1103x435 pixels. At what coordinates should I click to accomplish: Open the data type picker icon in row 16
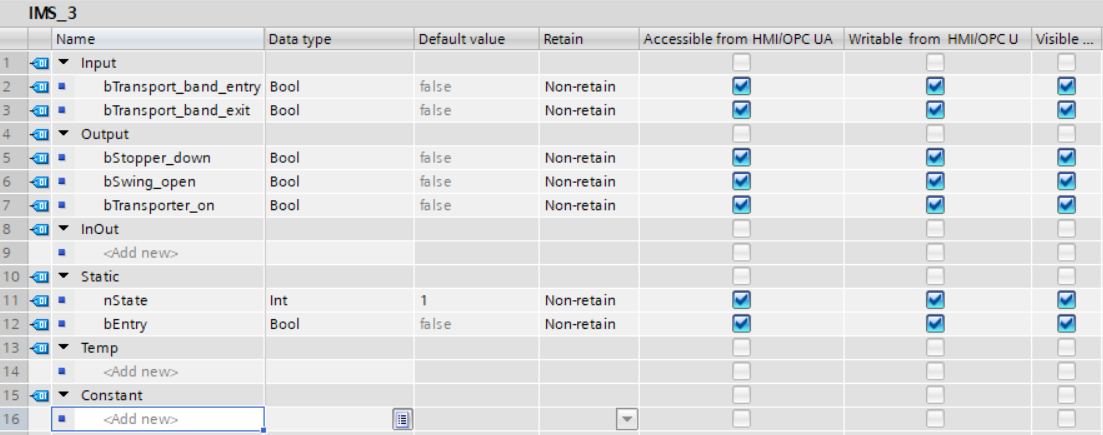pyautogui.click(x=402, y=420)
